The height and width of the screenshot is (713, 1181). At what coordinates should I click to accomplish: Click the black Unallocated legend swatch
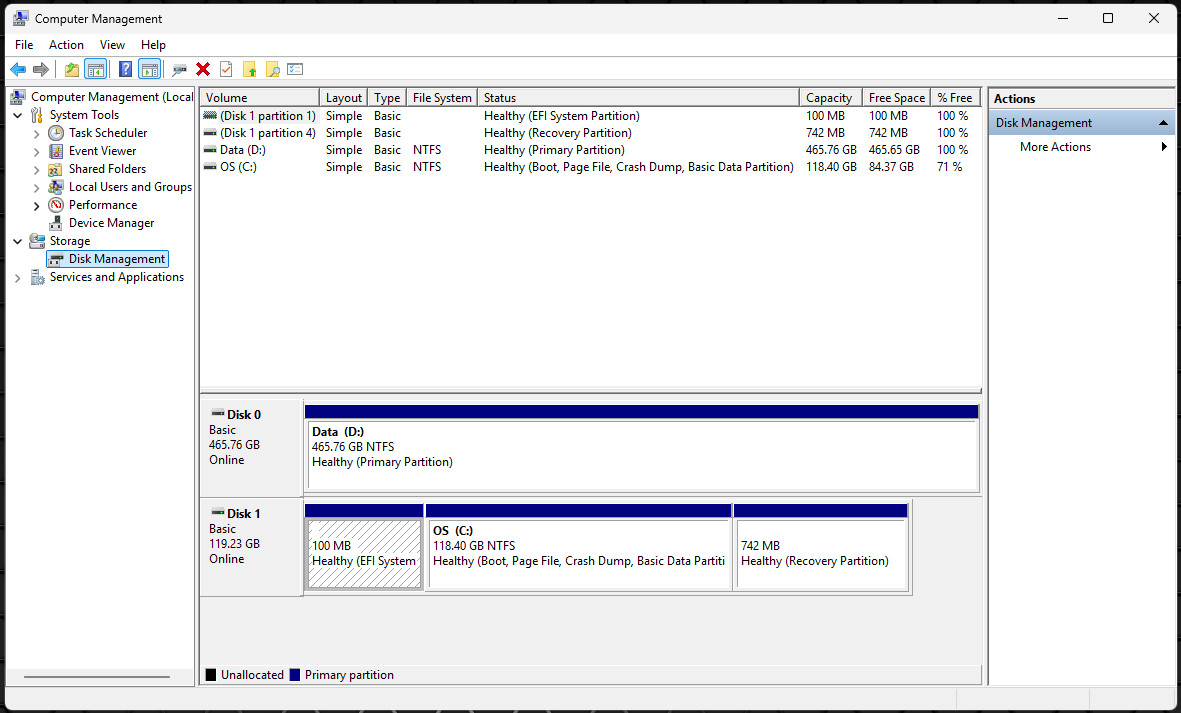tap(211, 675)
